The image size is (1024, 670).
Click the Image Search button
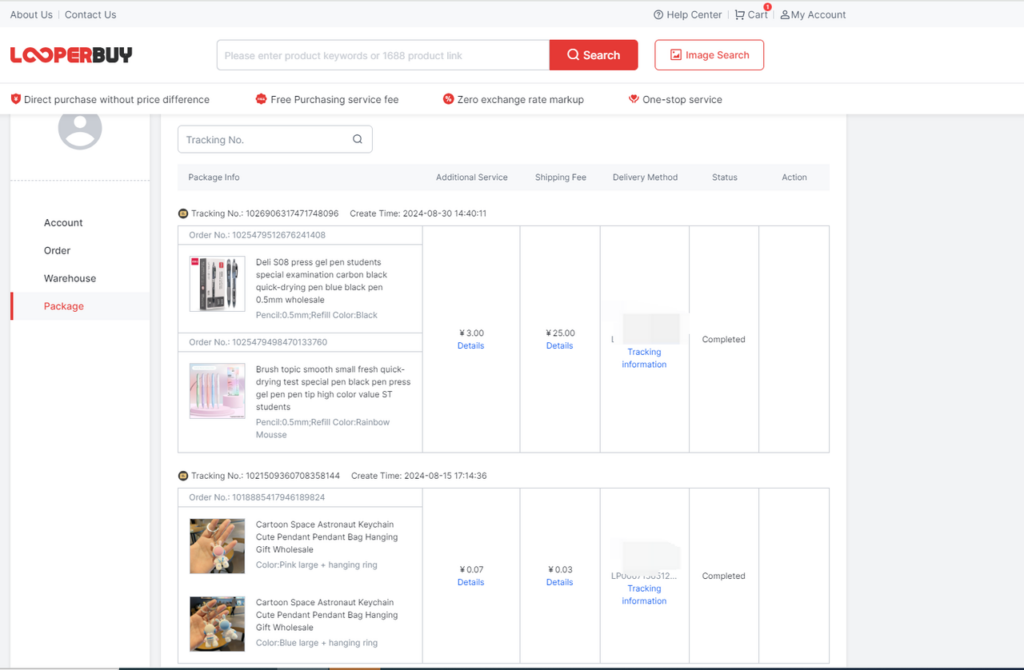click(x=709, y=55)
